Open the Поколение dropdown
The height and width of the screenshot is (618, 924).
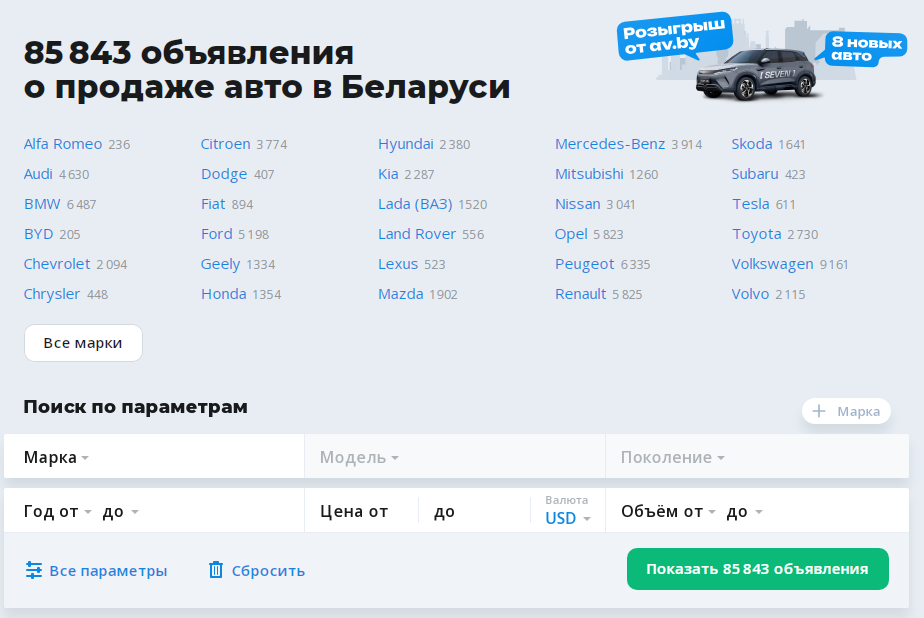[x=757, y=457]
